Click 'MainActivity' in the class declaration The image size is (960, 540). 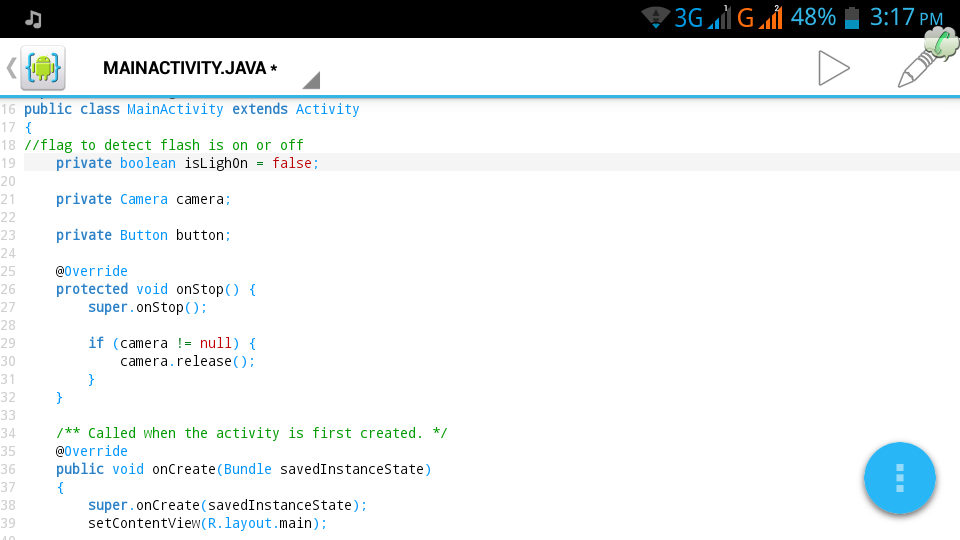(x=175, y=109)
